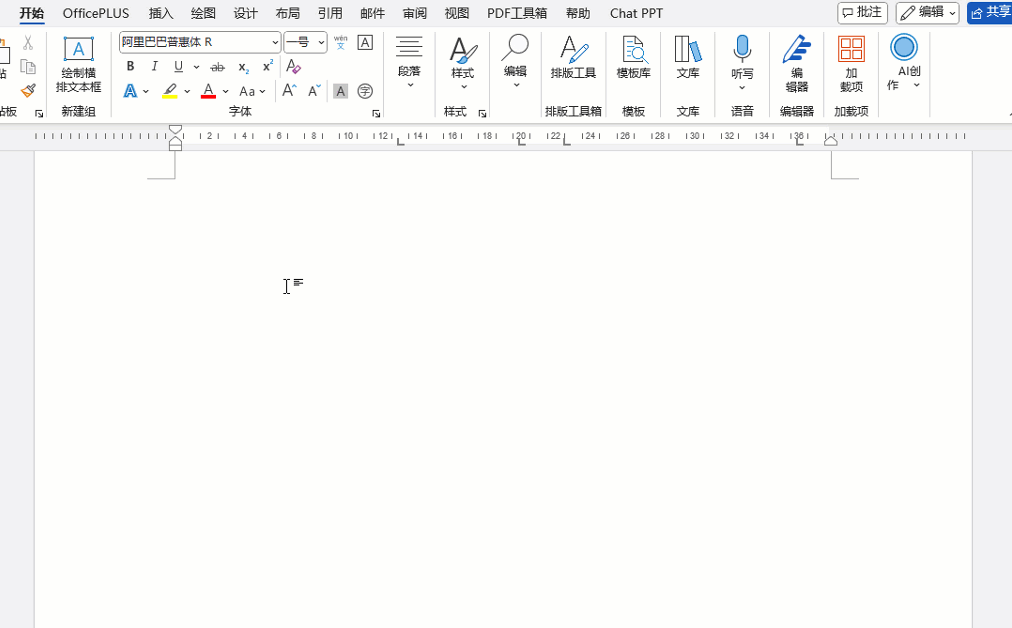Viewport: 1012px width, 628px height.
Task: Open the 编辑 editing mode button
Action: point(927,13)
